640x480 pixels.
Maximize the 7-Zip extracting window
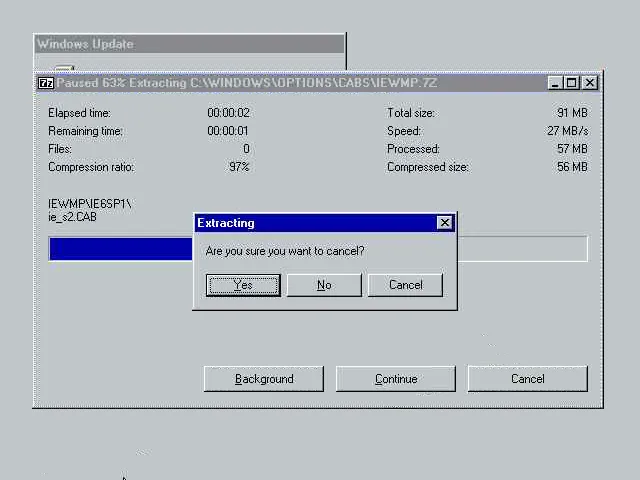[571, 83]
